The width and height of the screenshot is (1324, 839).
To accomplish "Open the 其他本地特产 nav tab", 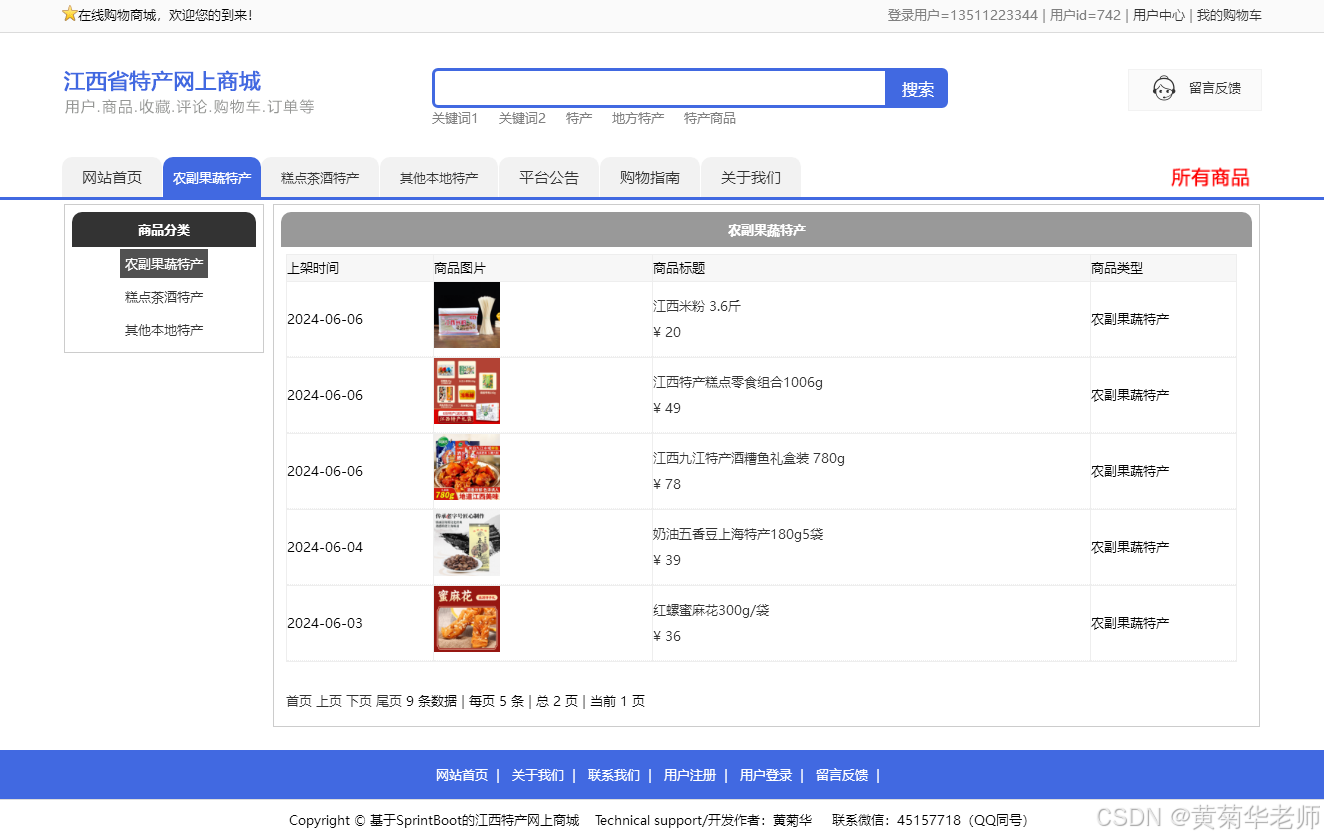I will [439, 178].
